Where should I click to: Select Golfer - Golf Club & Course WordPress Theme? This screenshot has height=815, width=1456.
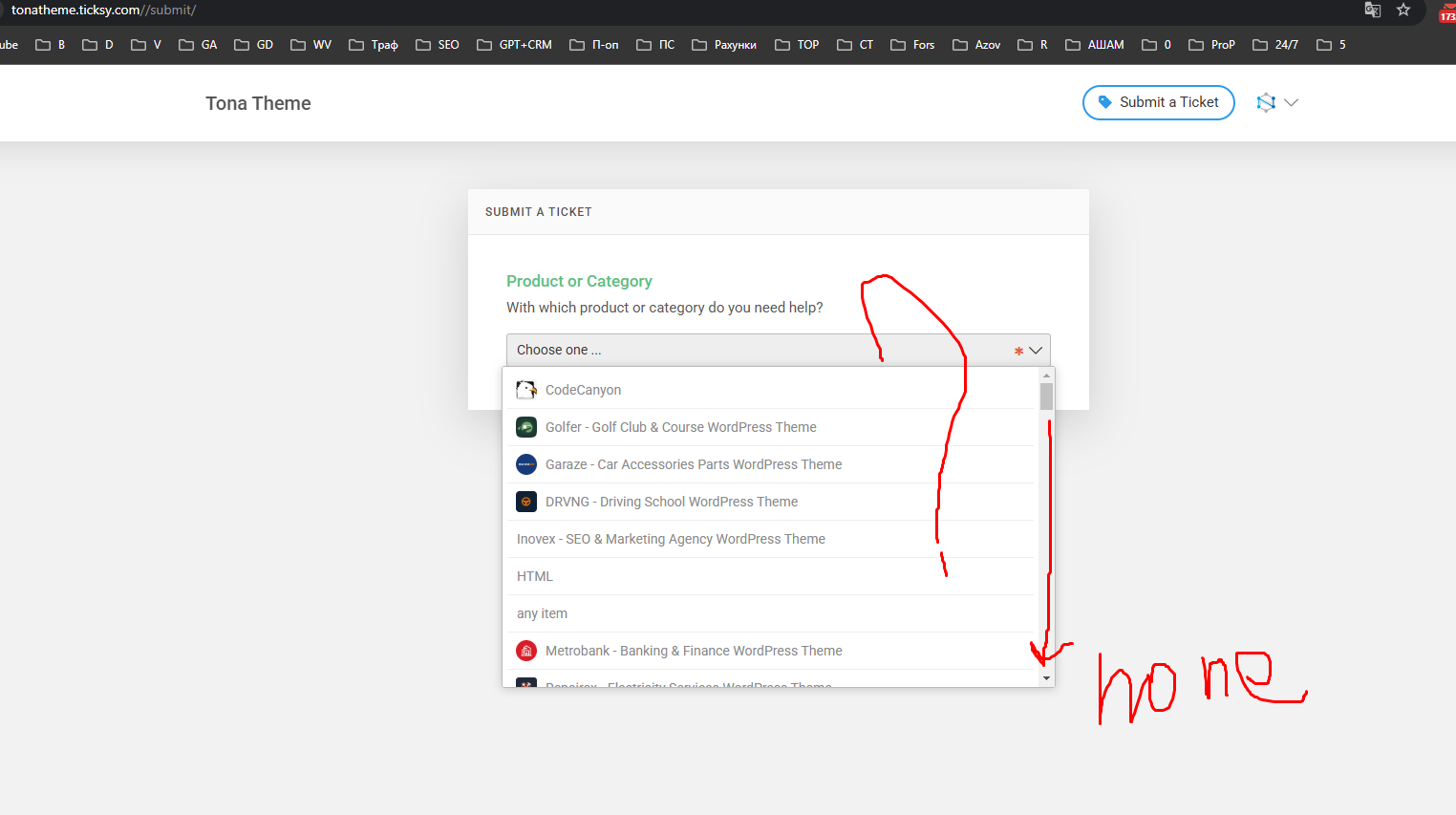tap(769, 427)
